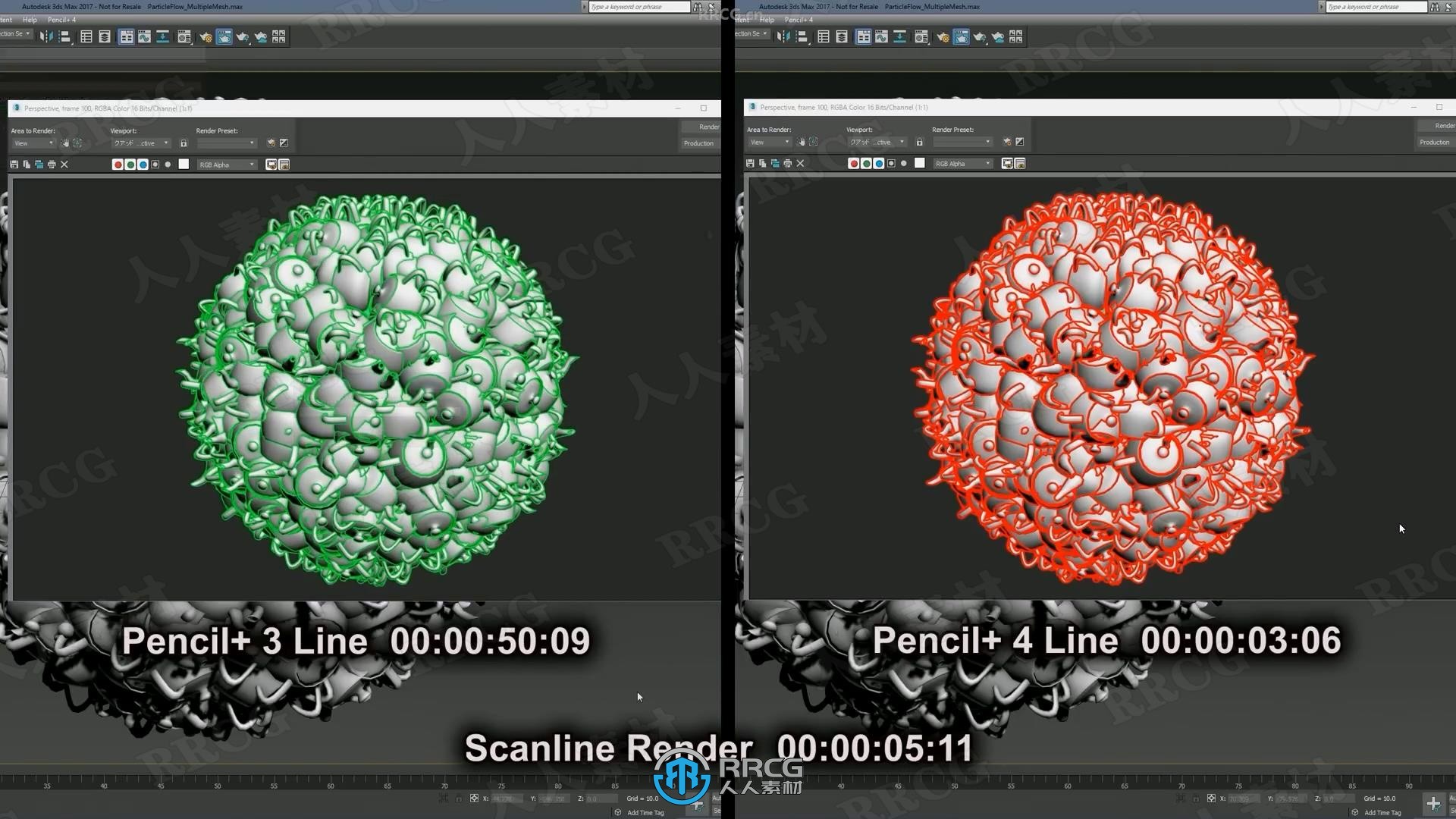Click Mirror tool in left window toolbar
Image resolution: width=1456 pixels, height=819 pixels.
pyautogui.click(x=46, y=36)
